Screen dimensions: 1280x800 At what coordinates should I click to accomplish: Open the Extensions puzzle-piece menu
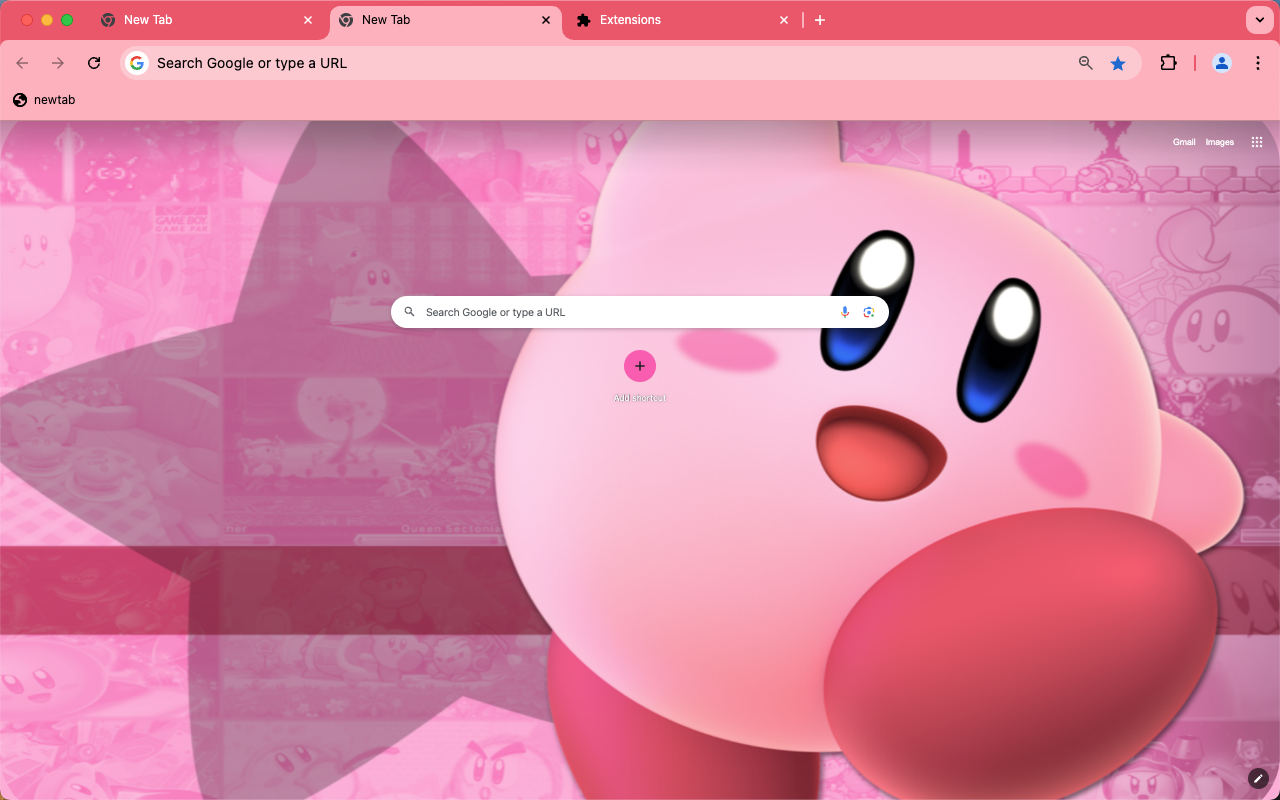[x=1168, y=63]
